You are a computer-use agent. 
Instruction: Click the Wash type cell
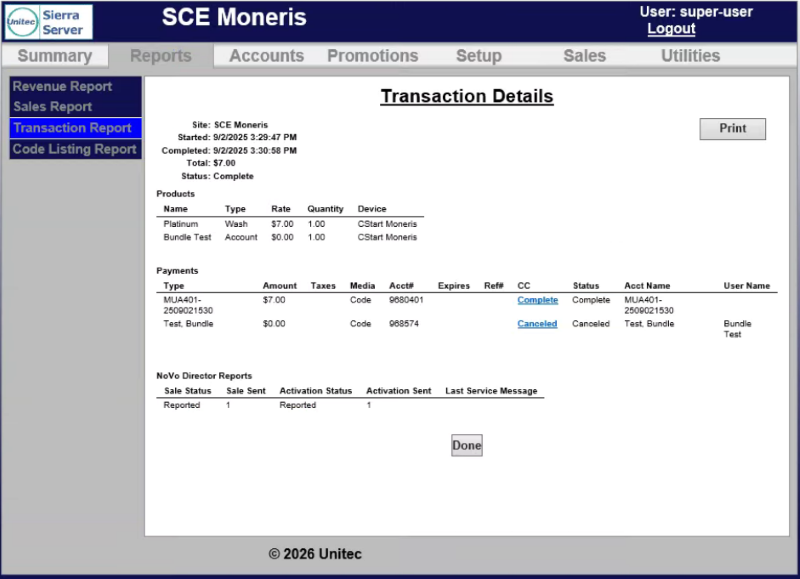click(236, 224)
